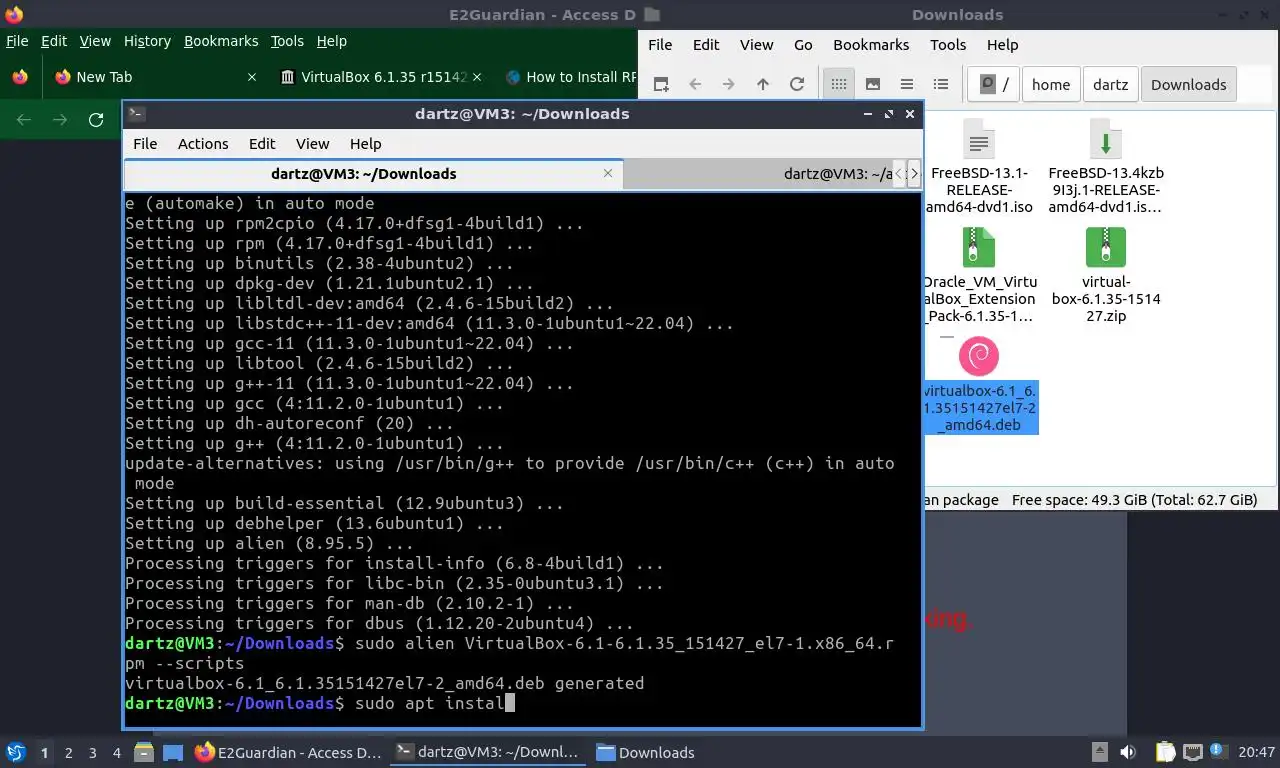Screen dimensions: 1280x768
Task: Open Firefox File menu
Action: point(17,41)
